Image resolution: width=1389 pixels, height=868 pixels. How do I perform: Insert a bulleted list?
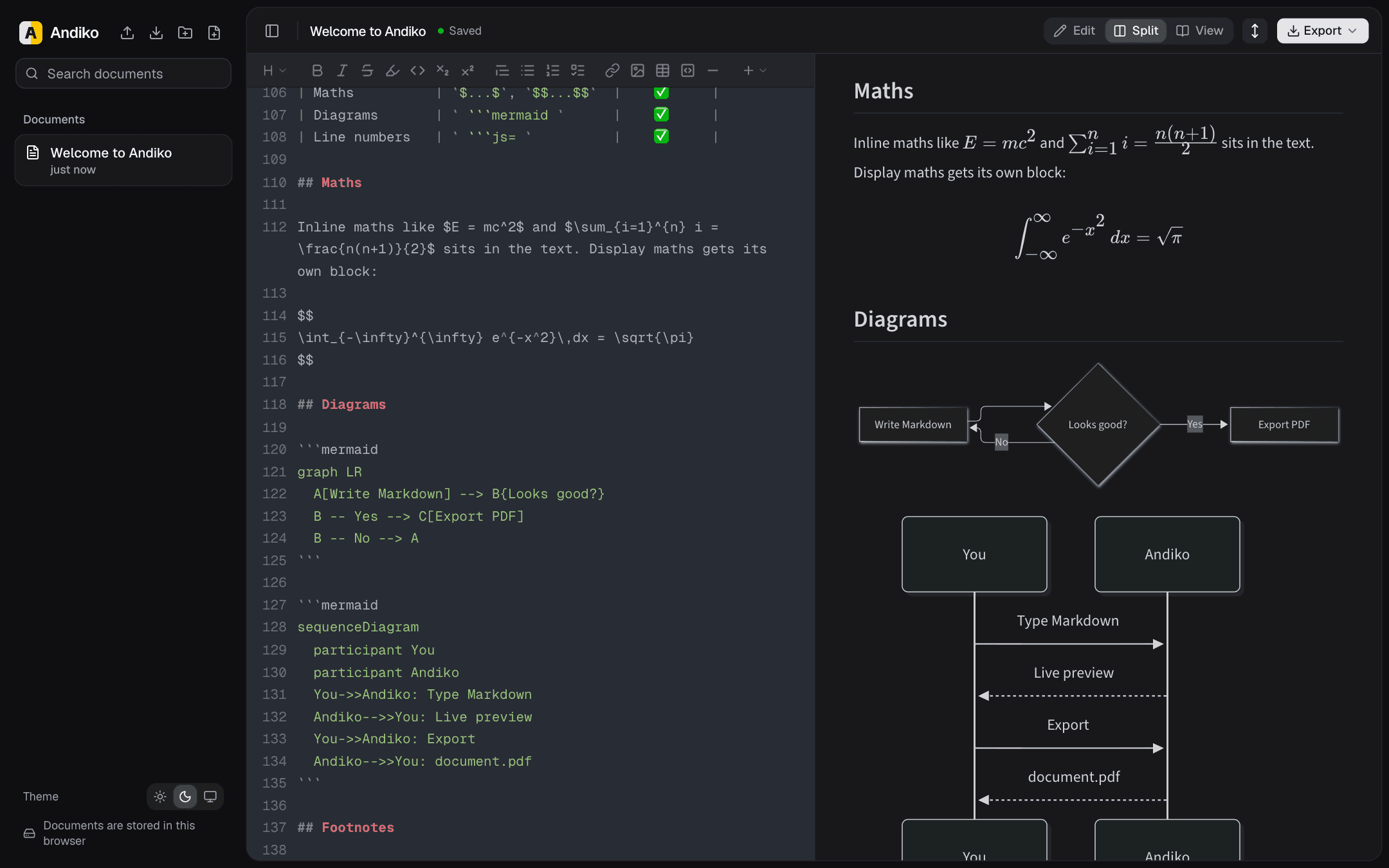pos(527,71)
